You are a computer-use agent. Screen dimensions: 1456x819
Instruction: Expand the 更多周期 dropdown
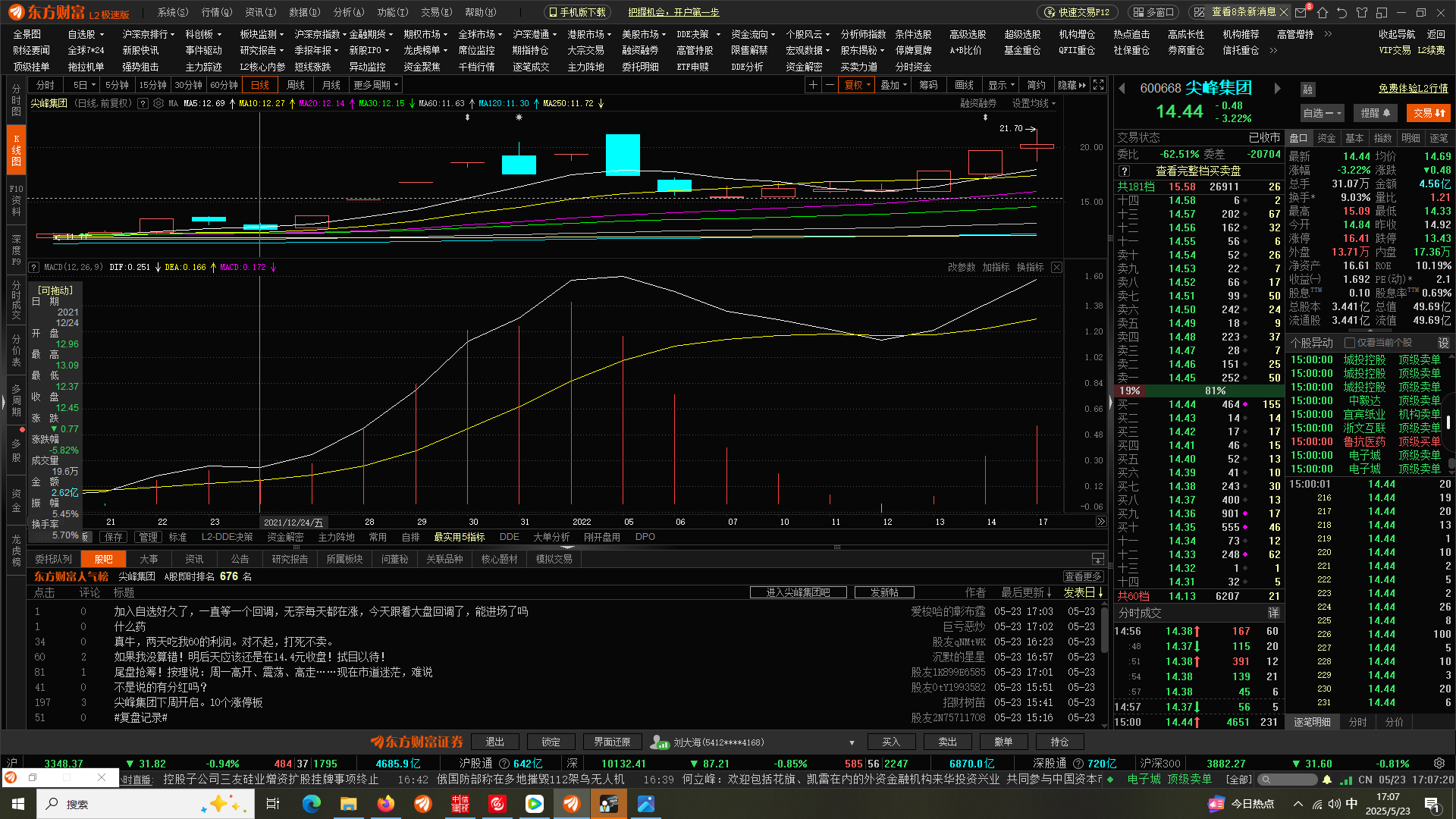click(376, 85)
